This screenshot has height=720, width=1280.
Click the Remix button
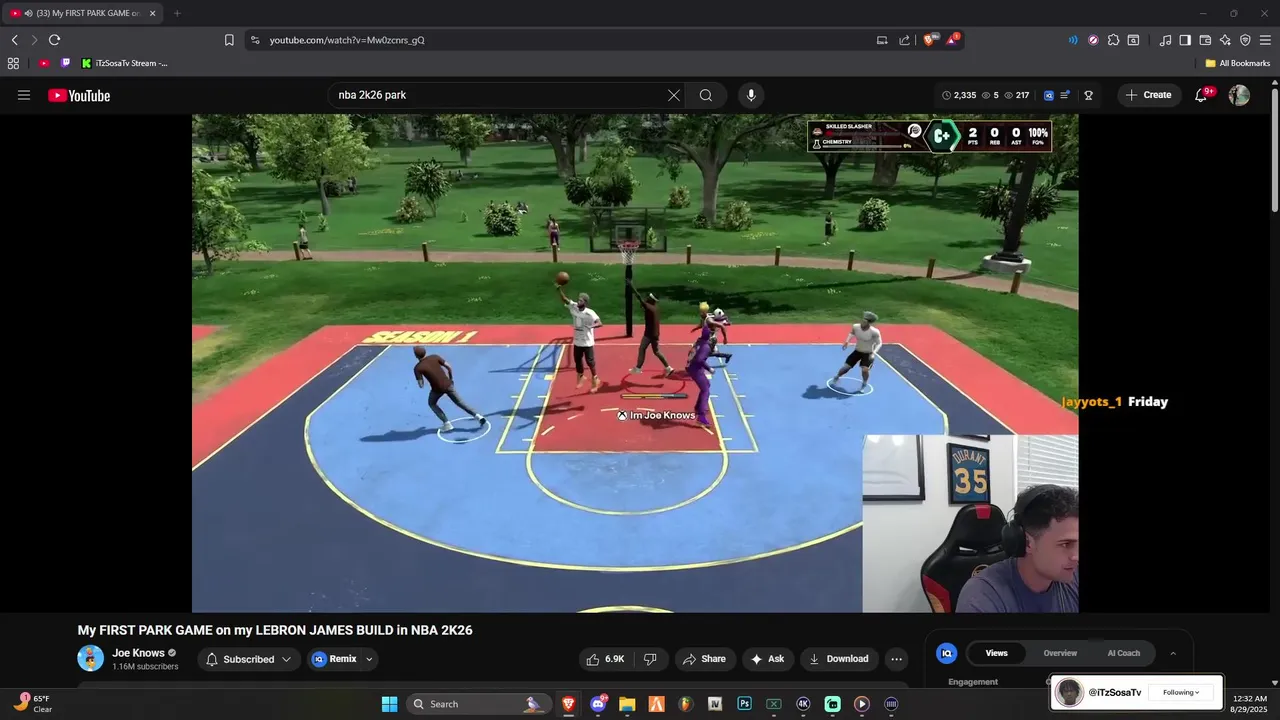(x=335, y=659)
